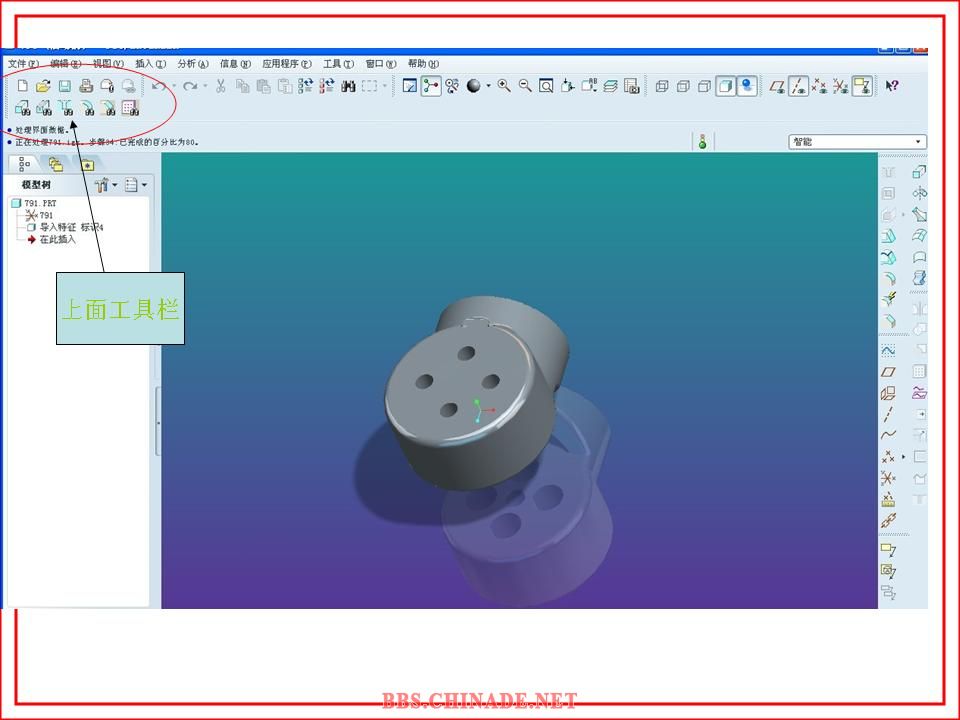Screen dimensions: 960x720
Task: Click the datum curve tool in right toolbar
Action: 888,435
